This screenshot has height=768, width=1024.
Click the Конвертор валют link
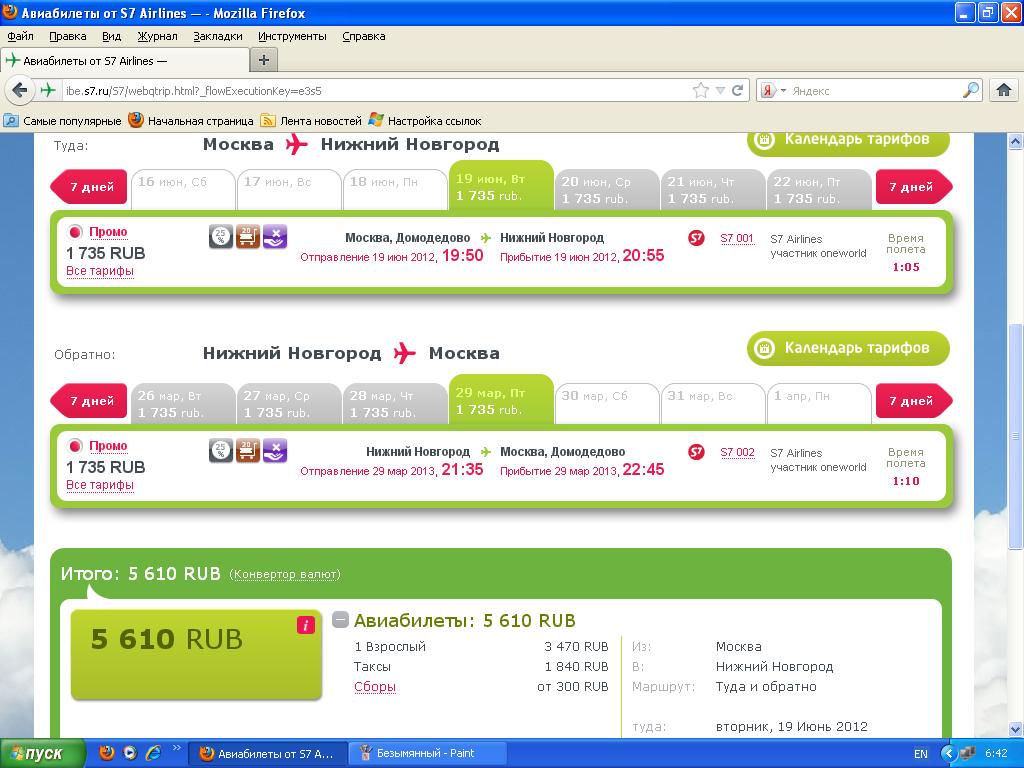tap(285, 574)
